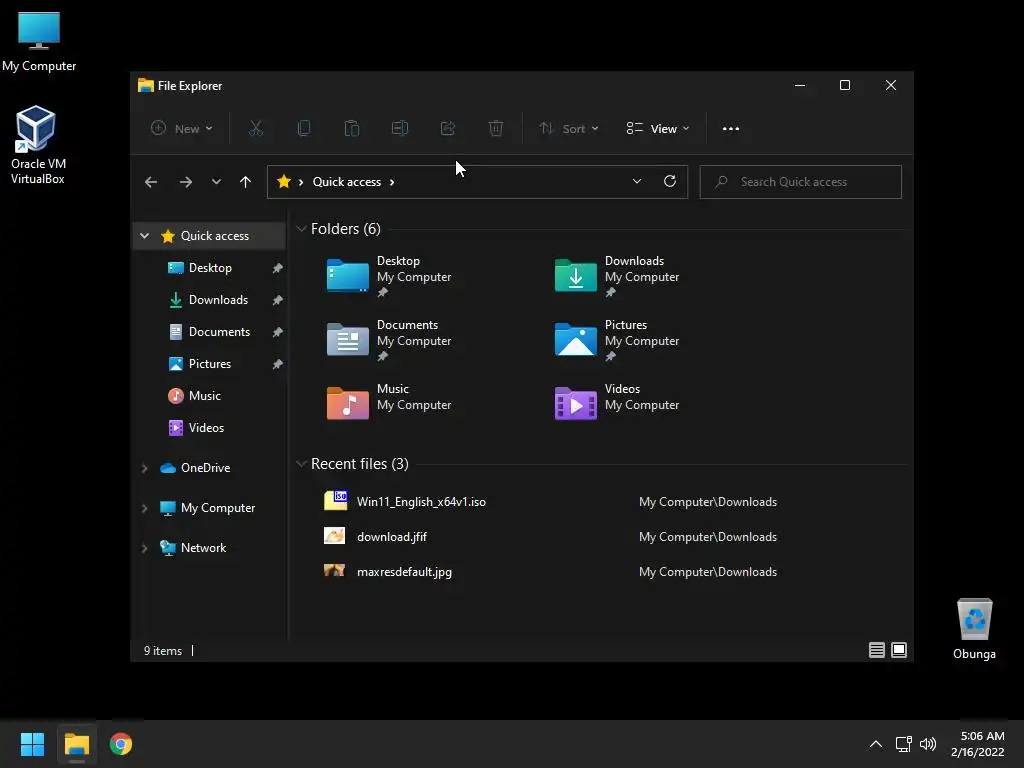
Task: Collapse the Quick access tree node
Action: [144, 236]
